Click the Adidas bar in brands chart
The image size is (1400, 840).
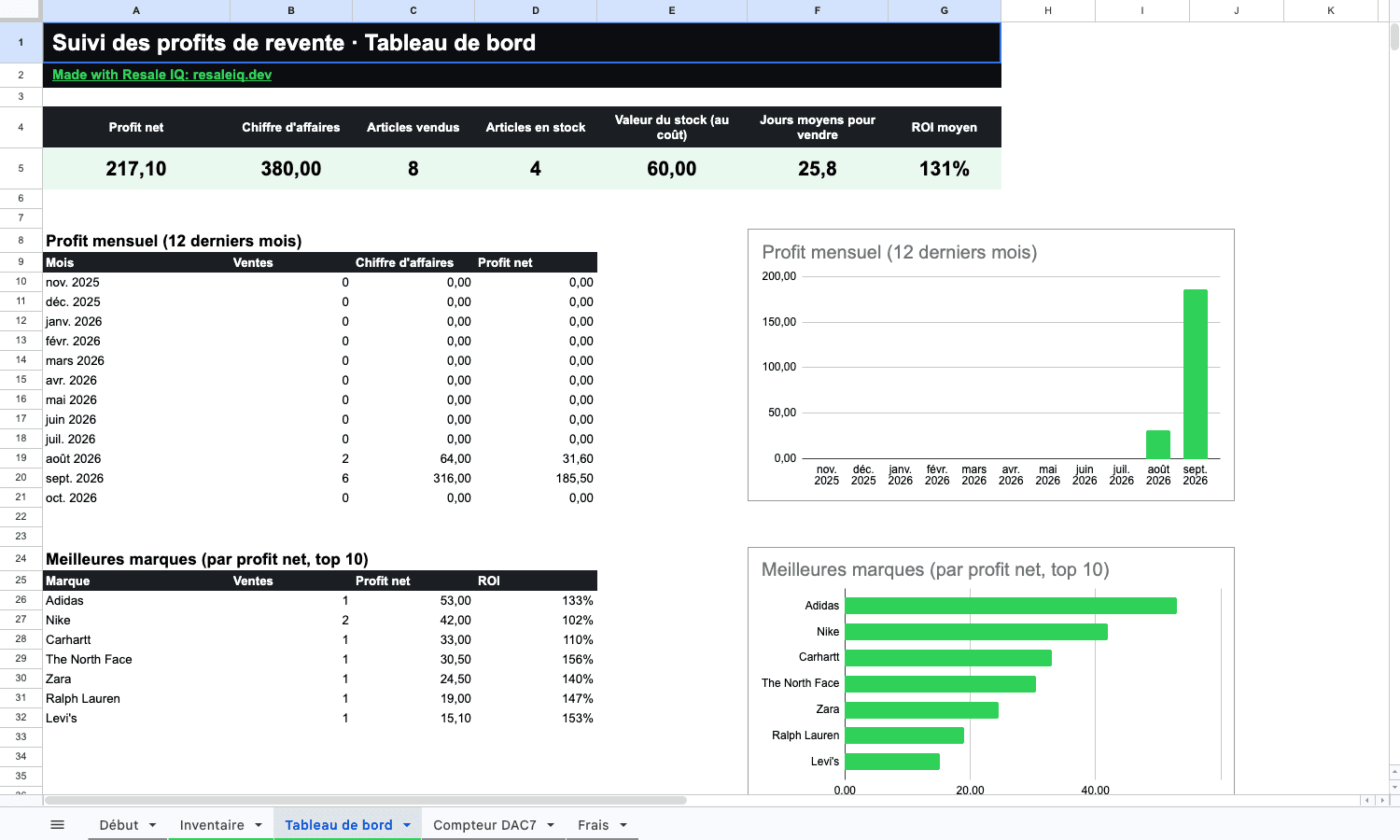tap(1011, 606)
